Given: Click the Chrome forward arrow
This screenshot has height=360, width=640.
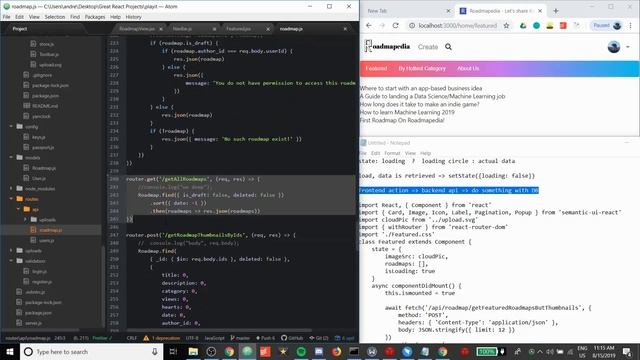Looking at the screenshot, I should [382, 25].
